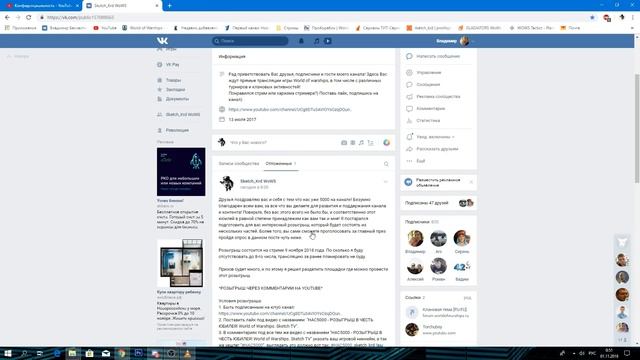Open the Подписчики list header

coord(417,222)
